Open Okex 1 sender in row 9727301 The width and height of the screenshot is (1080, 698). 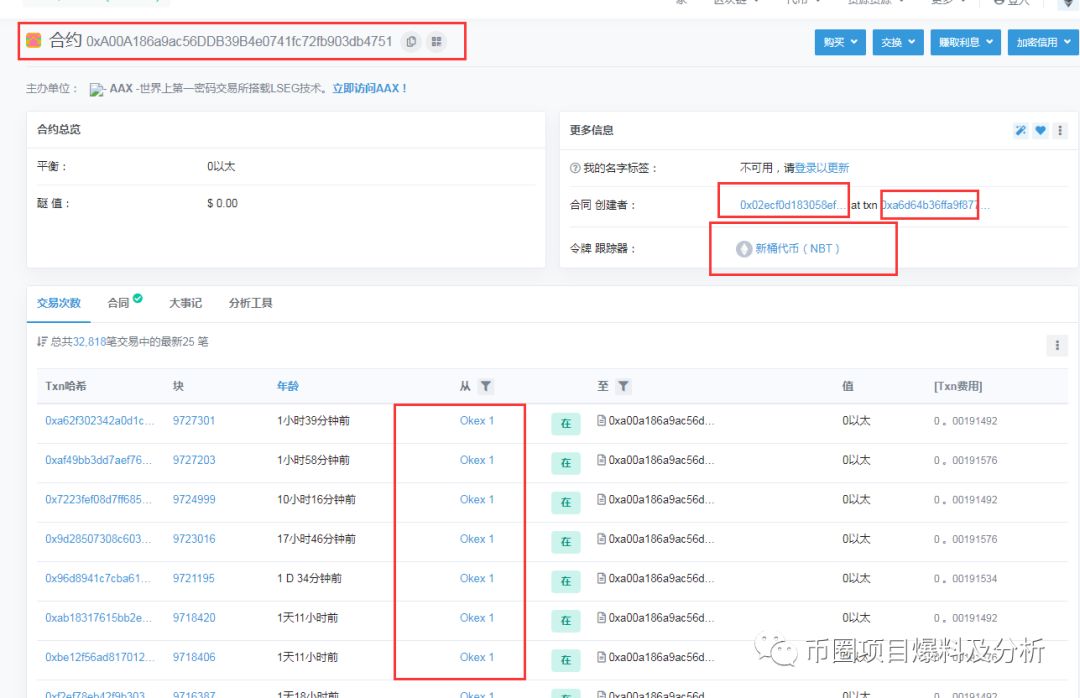point(477,420)
